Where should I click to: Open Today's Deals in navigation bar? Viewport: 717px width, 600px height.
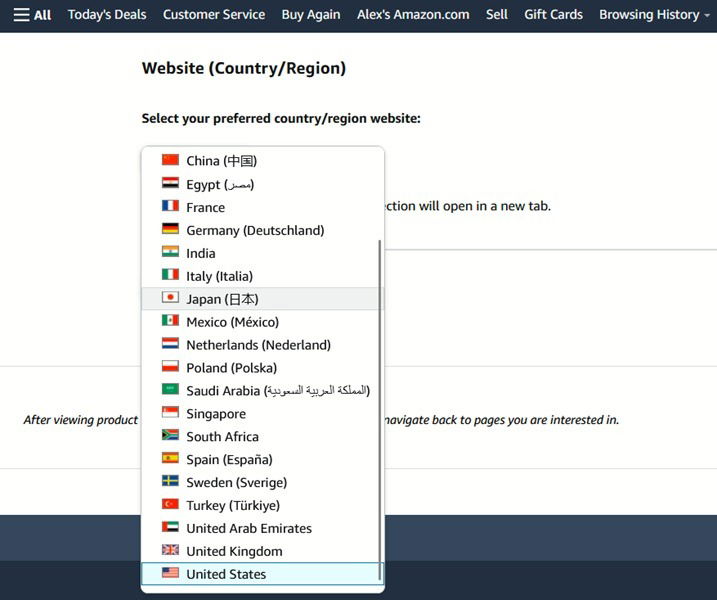coord(107,15)
